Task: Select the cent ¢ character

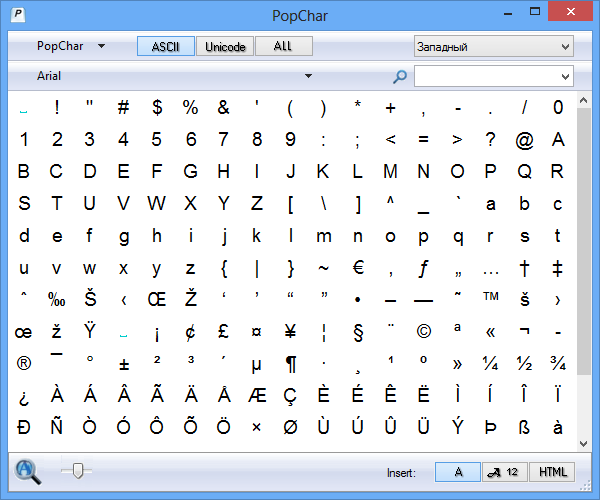Action: [x=190, y=332]
